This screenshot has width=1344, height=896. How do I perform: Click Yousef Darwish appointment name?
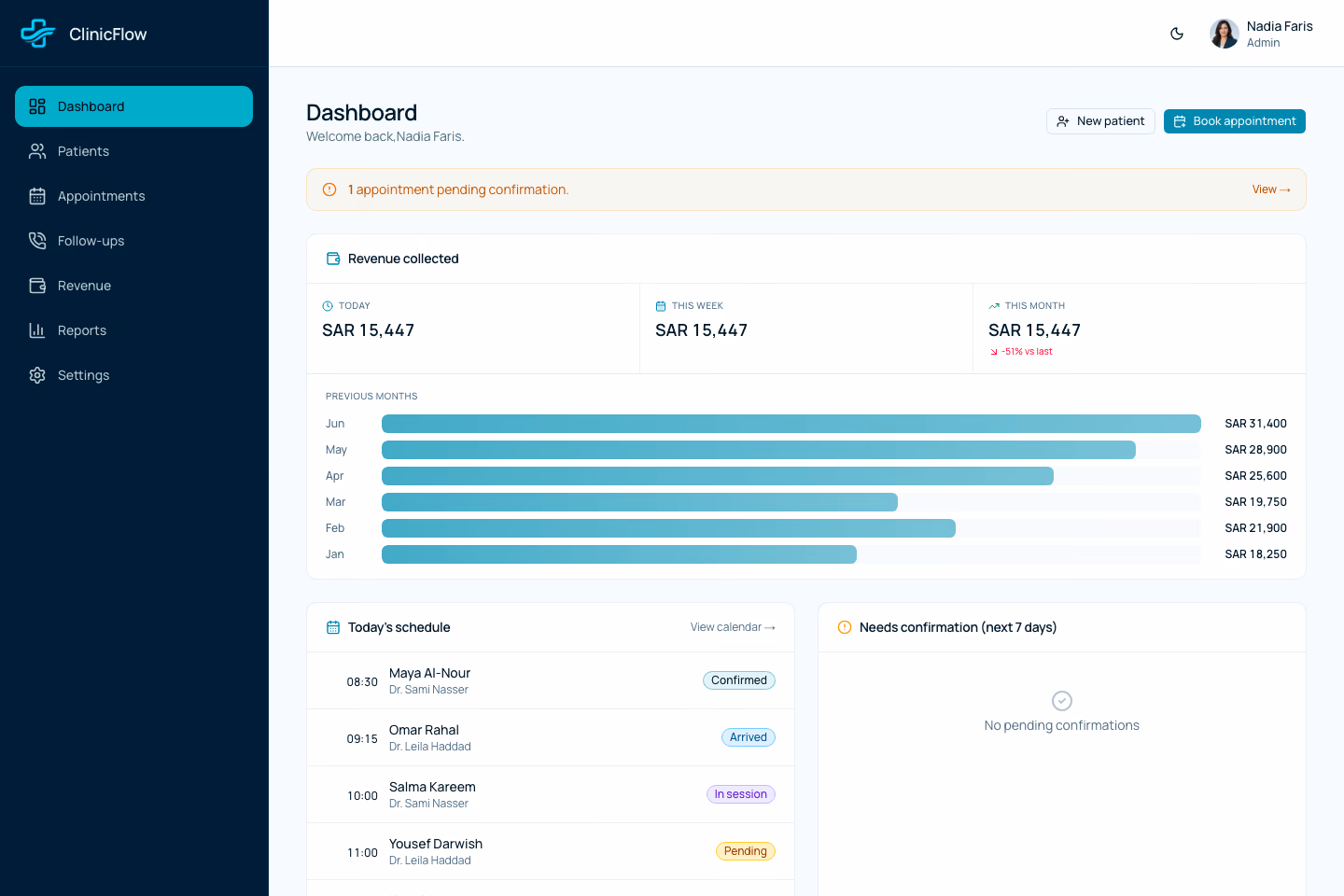pos(436,844)
